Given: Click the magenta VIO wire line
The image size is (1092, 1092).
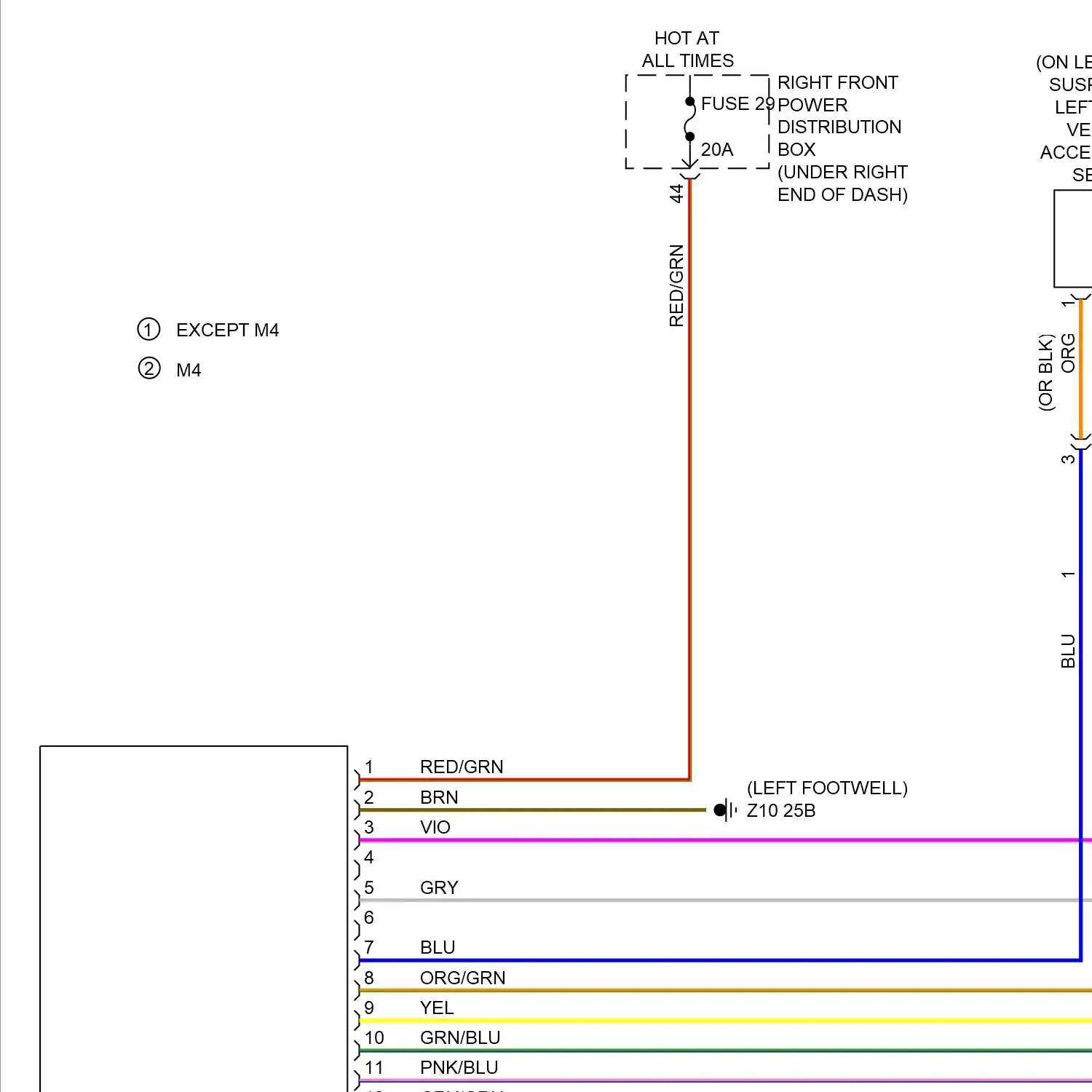Looking at the screenshot, I should click(726, 840).
